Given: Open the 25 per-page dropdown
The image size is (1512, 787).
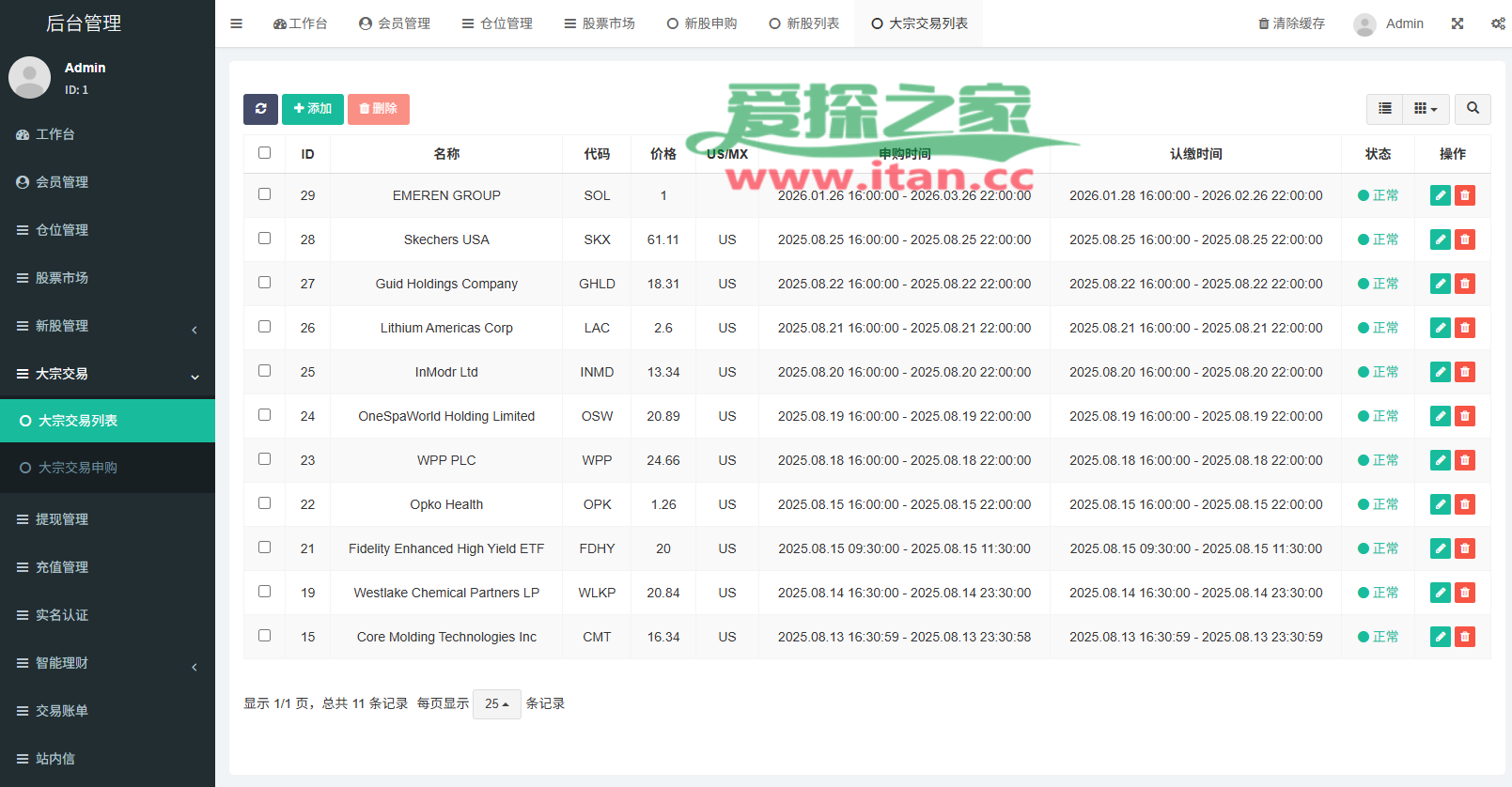Looking at the screenshot, I should click(x=496, y=703).
